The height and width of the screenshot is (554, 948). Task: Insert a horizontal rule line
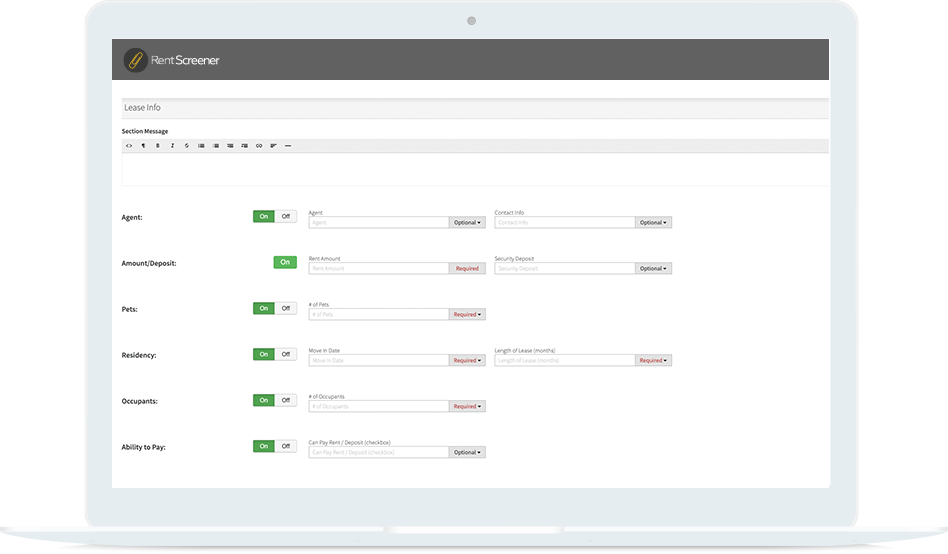[x=288, y=146]
